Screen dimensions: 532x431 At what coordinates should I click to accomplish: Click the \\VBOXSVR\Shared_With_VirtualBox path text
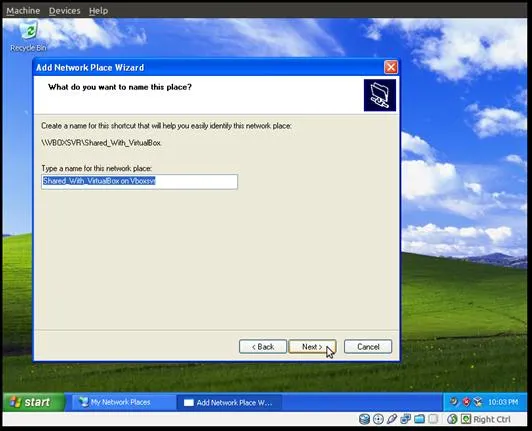pyautogui.click(x=101, y=143)
